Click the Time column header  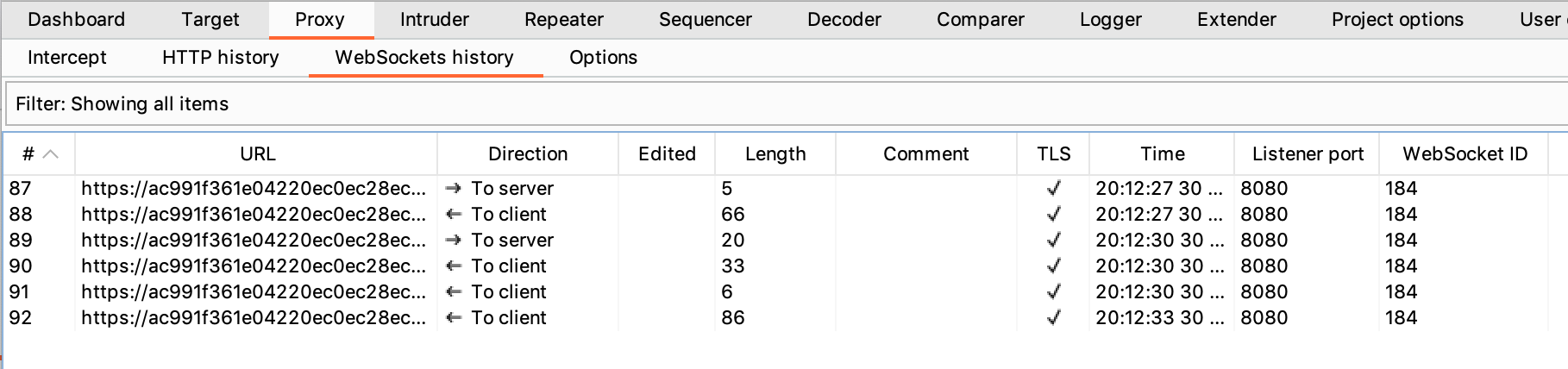pos(1162,154)
